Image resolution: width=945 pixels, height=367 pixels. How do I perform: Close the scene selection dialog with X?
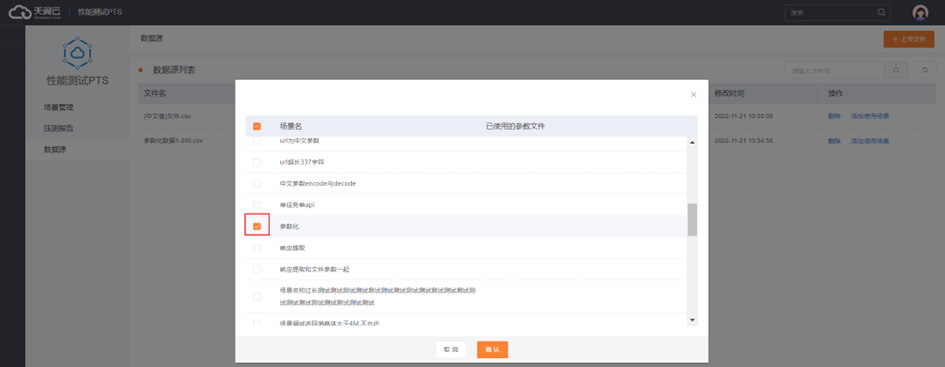coord(693,95)
